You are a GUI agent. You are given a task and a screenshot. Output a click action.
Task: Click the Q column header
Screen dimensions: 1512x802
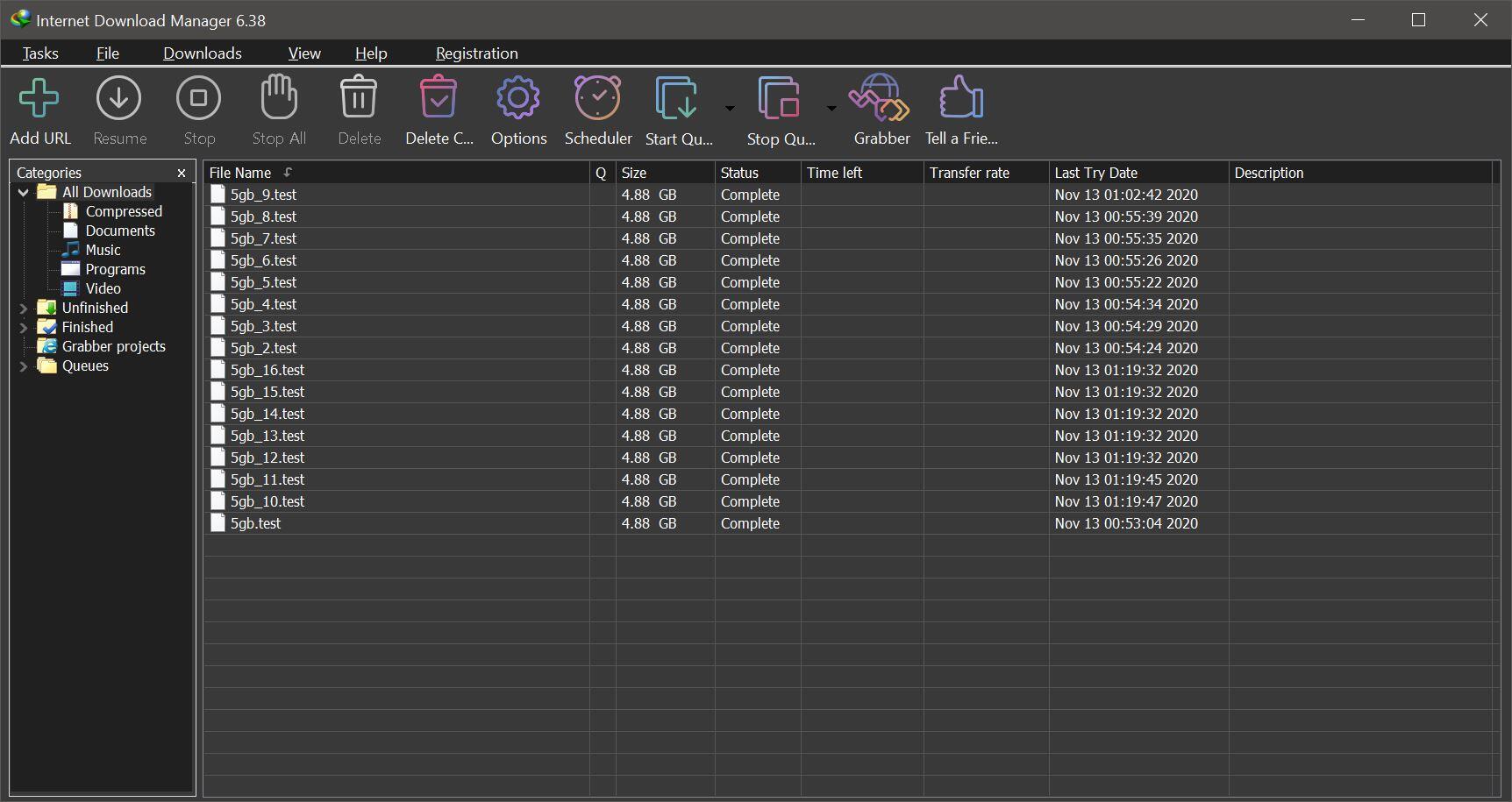tap(603, 173)
